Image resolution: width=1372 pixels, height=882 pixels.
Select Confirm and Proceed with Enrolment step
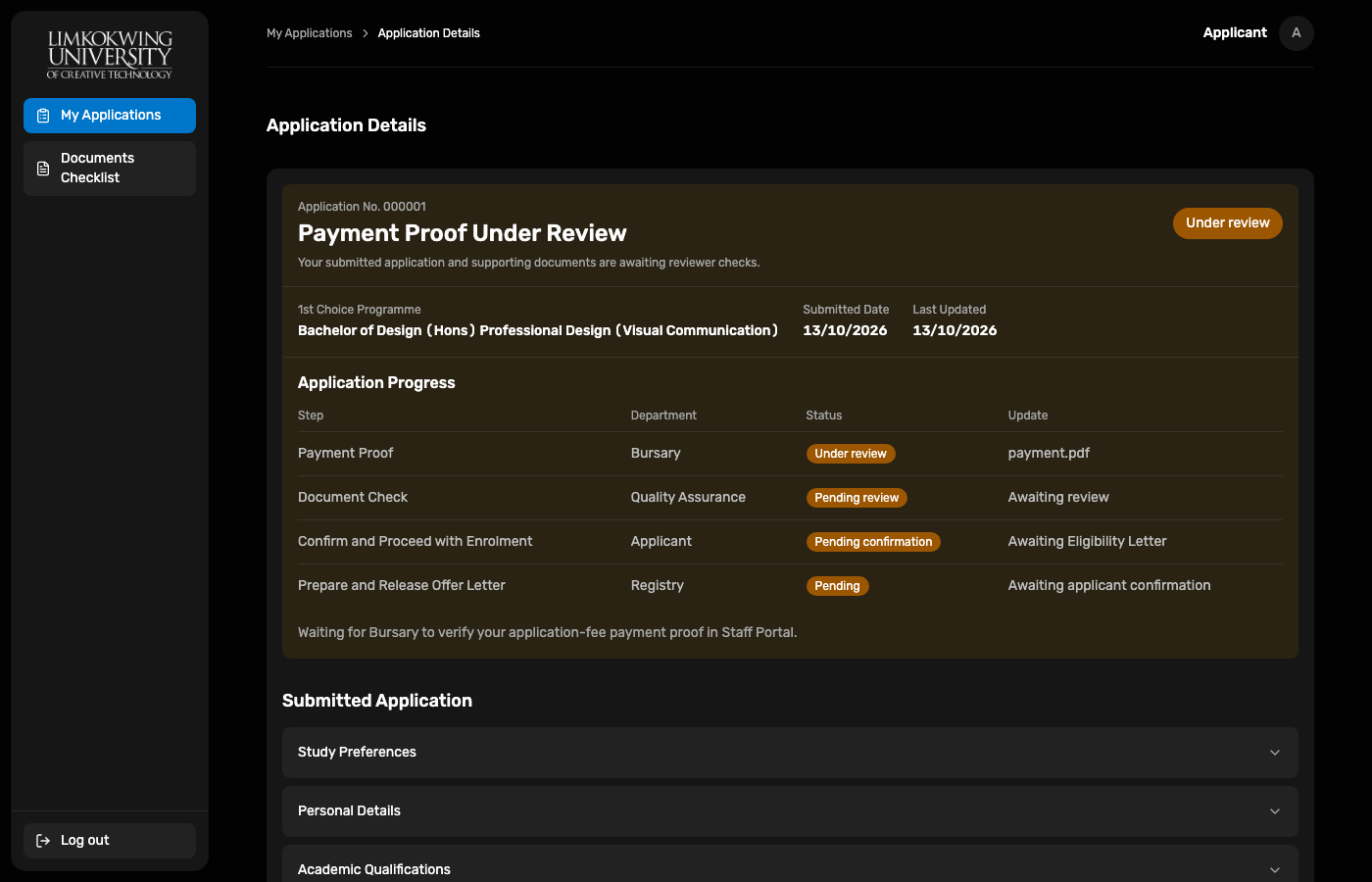coord(416,542)
